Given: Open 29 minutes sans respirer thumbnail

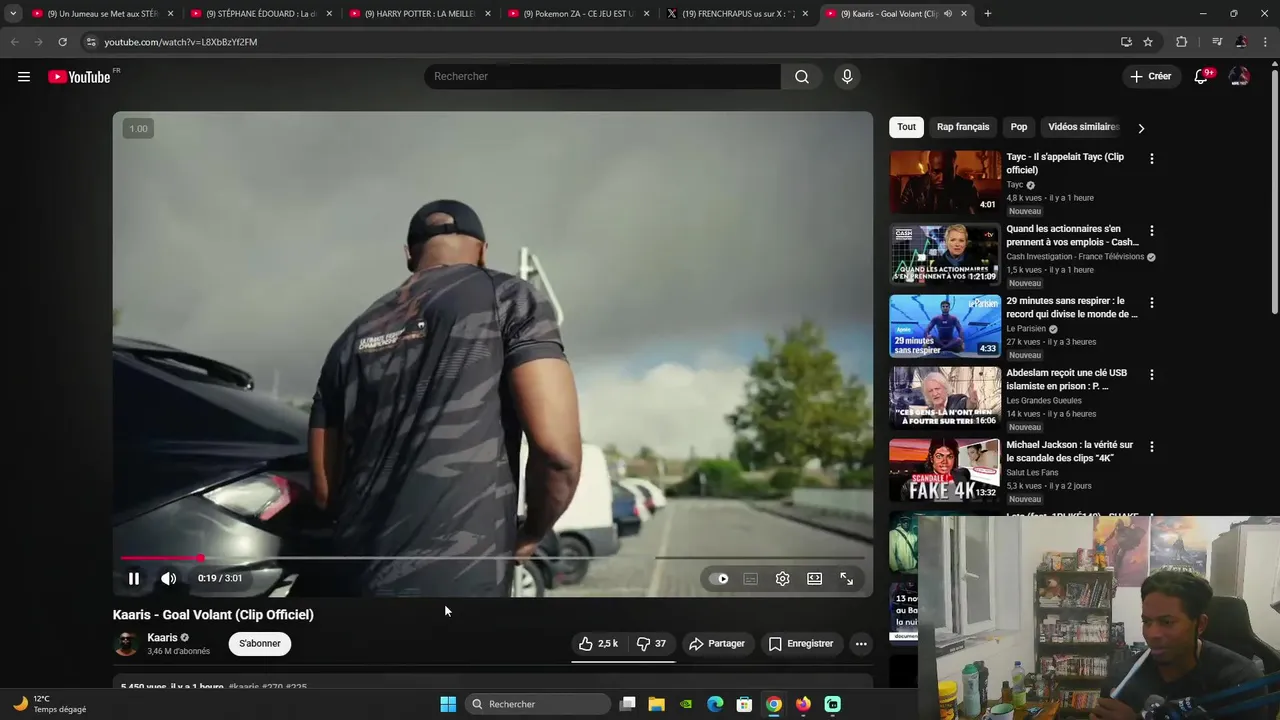Looking at the screenshot, I should point(945,326).
